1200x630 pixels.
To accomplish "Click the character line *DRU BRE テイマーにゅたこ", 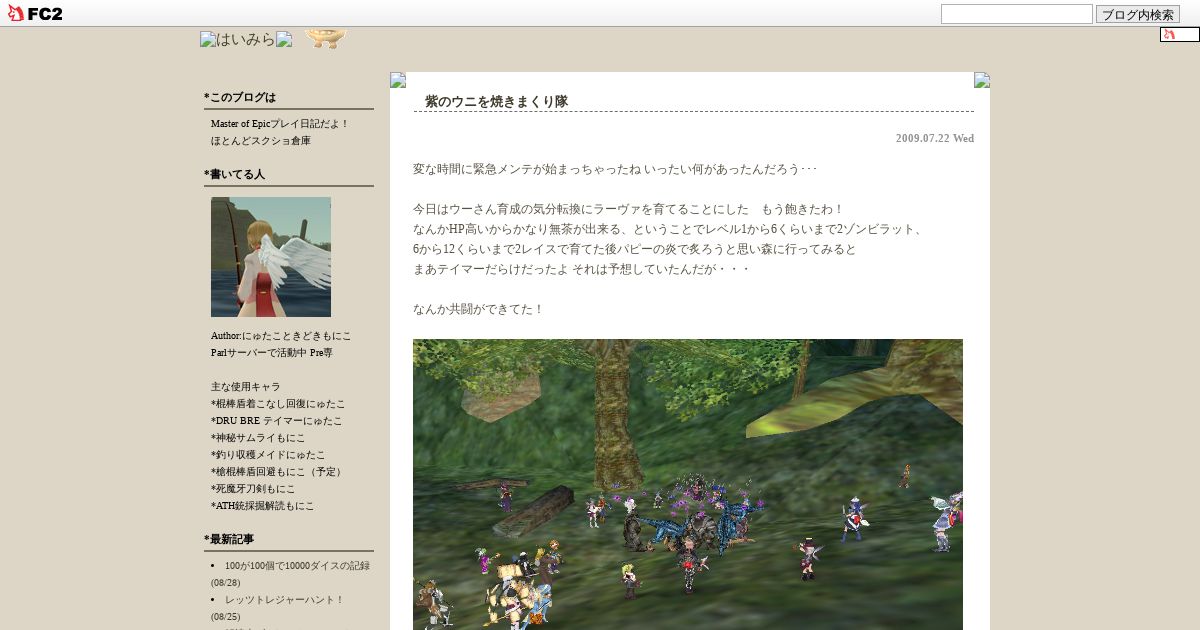I will 277,420.
